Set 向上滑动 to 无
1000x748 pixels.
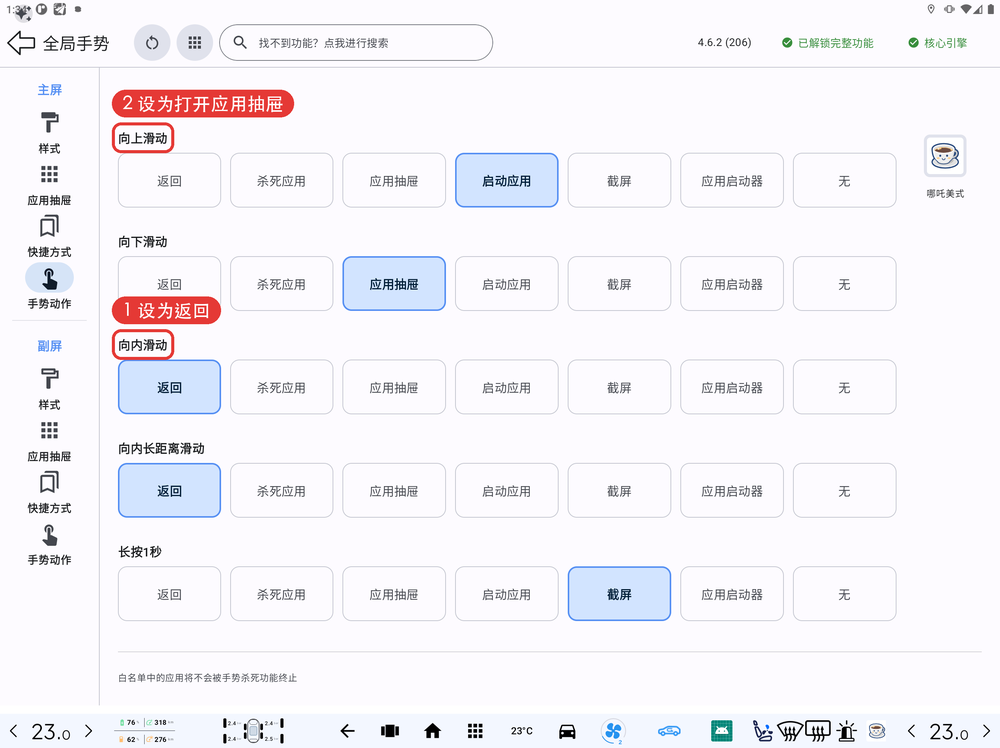pyautogui.click(x=844, y=180)
